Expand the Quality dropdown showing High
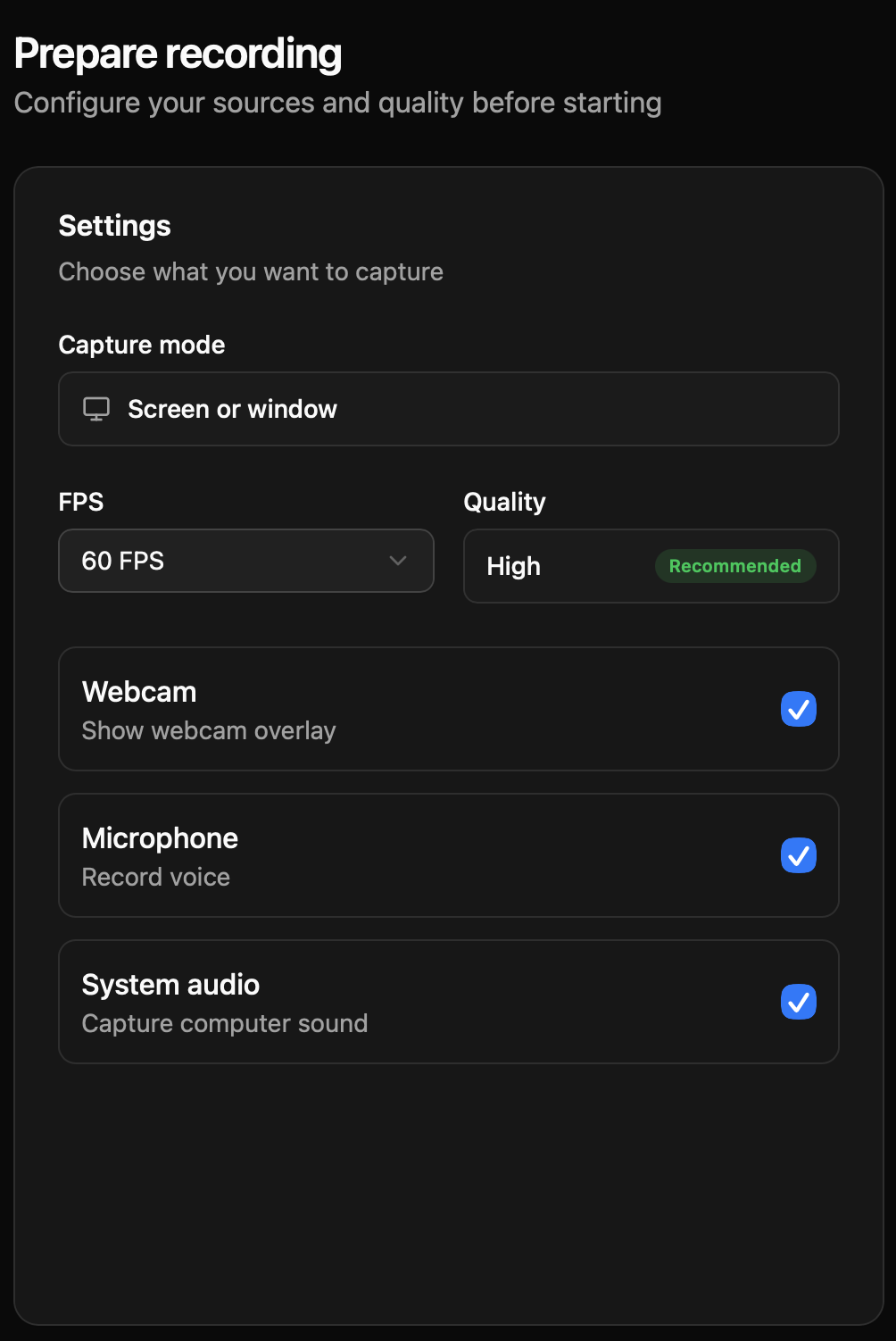 click(x=651, y=566)
